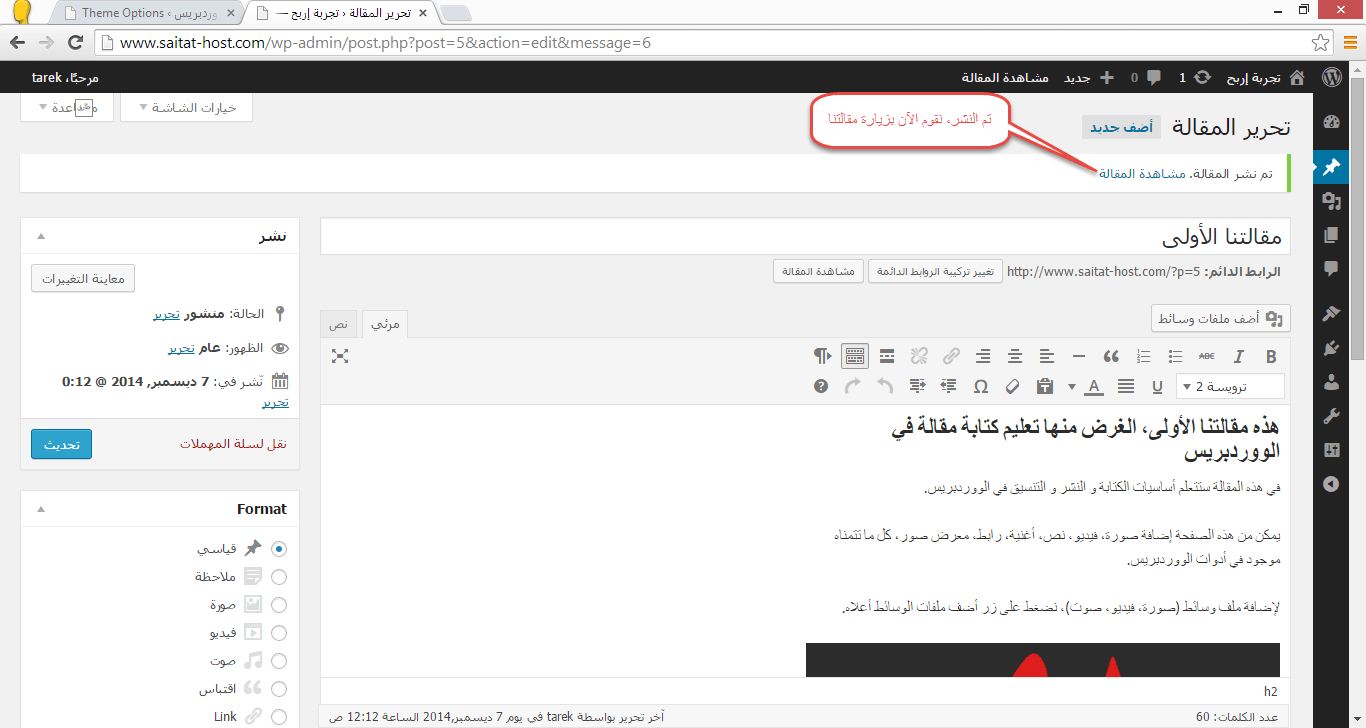Click مشاهدة المقالة in the admin bar
Viewport: 1366px width, 728px height.
coord(1005,77)
